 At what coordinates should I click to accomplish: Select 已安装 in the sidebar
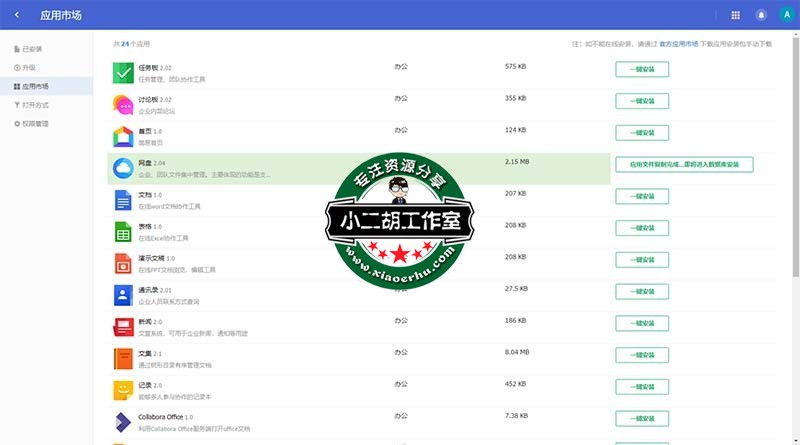(31, 49)
